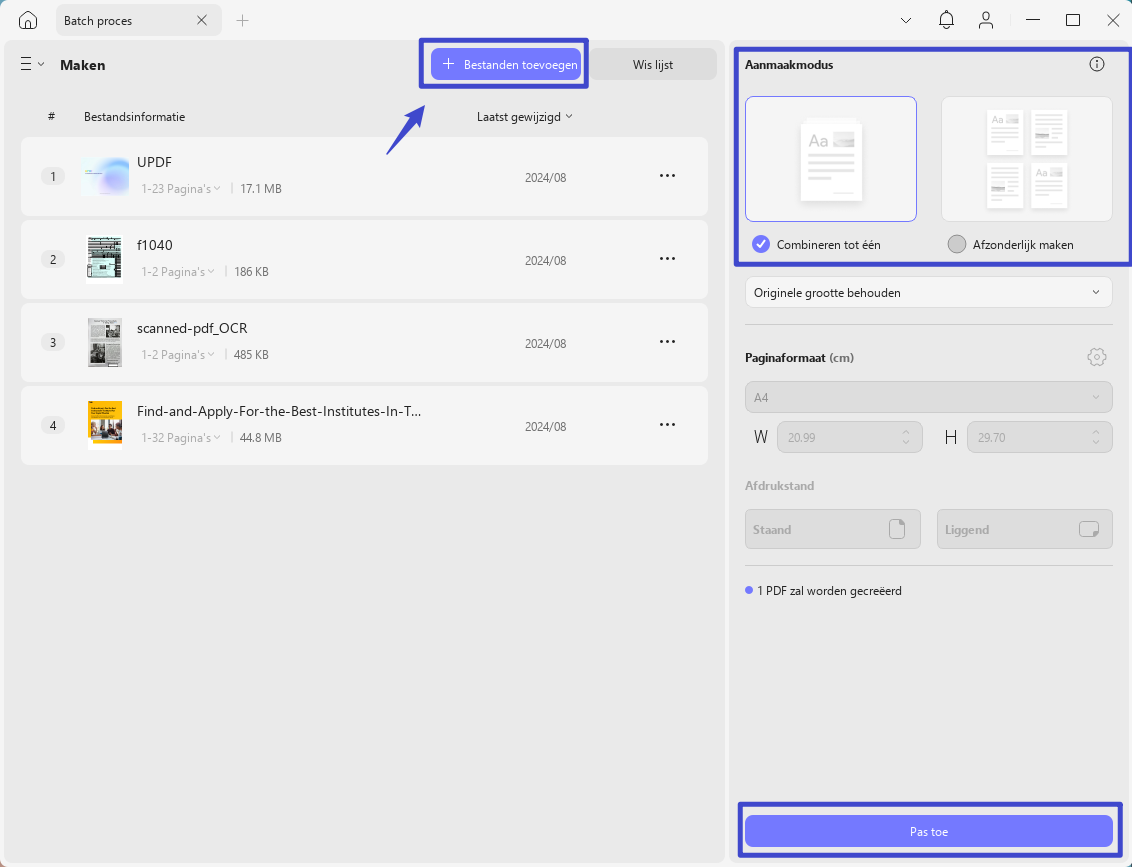Screen dimensions: 1132x867
Task: Show Aanmaakmodus info icon
Action: pos(1097,64)
